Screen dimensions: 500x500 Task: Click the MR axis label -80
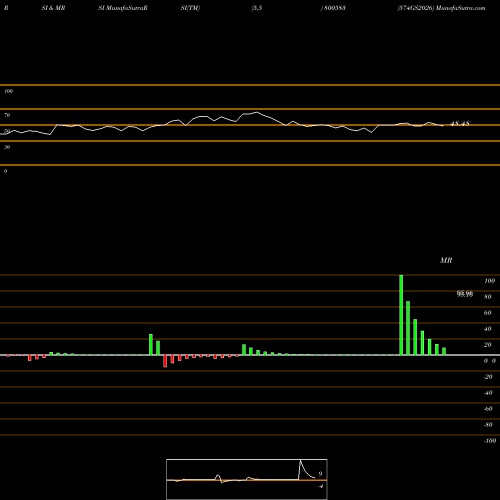[x=488, y=425]
